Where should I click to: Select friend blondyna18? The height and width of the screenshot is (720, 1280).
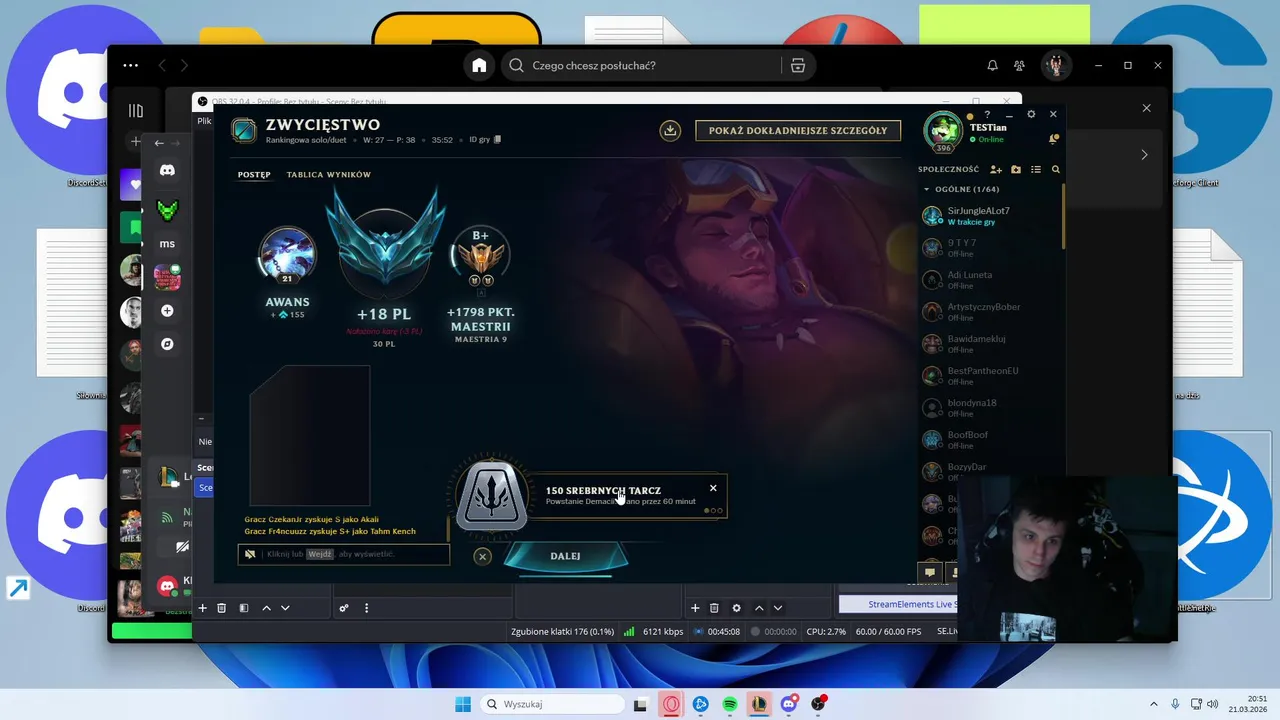point(990,407)
